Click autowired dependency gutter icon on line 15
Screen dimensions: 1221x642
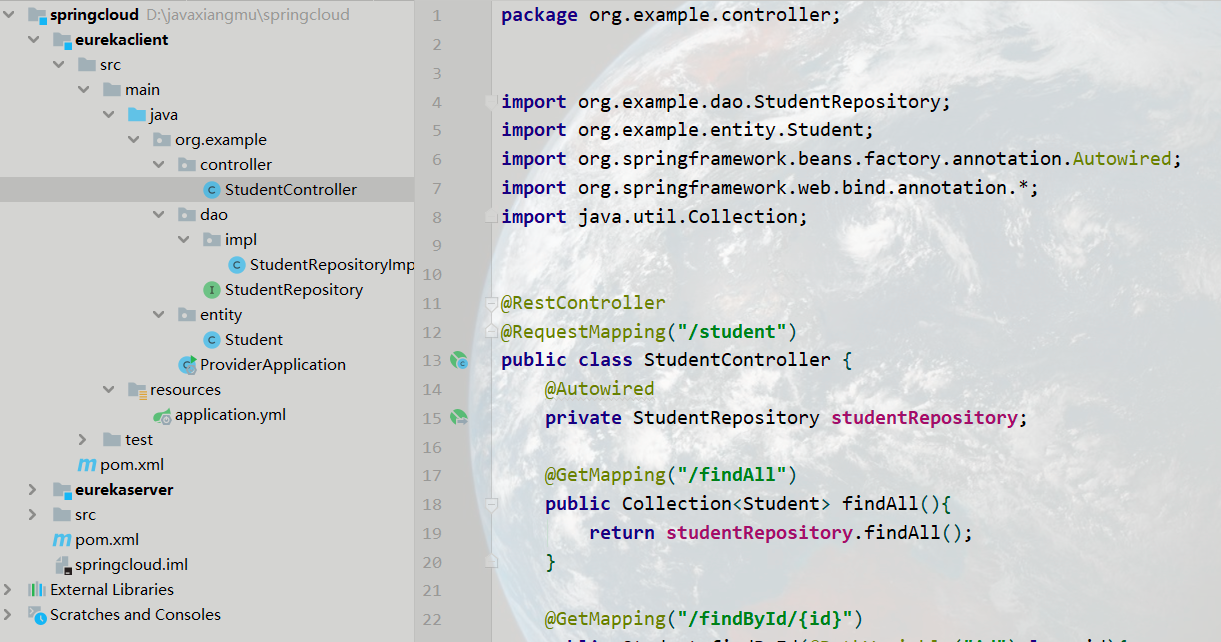(x=459, y=417)
